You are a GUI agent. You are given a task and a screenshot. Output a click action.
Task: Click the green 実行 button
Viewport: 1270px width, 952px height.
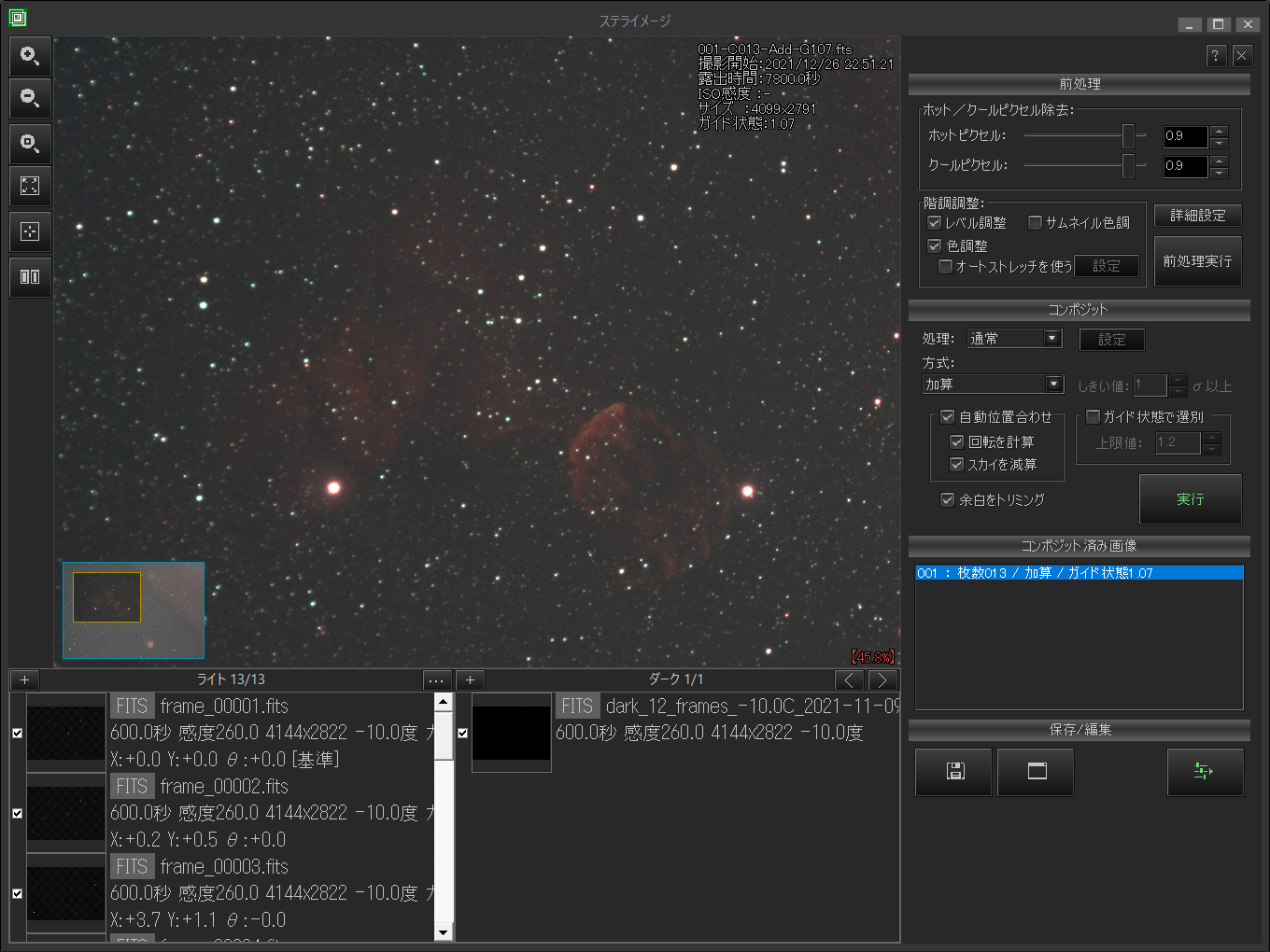coord(1190,499)
